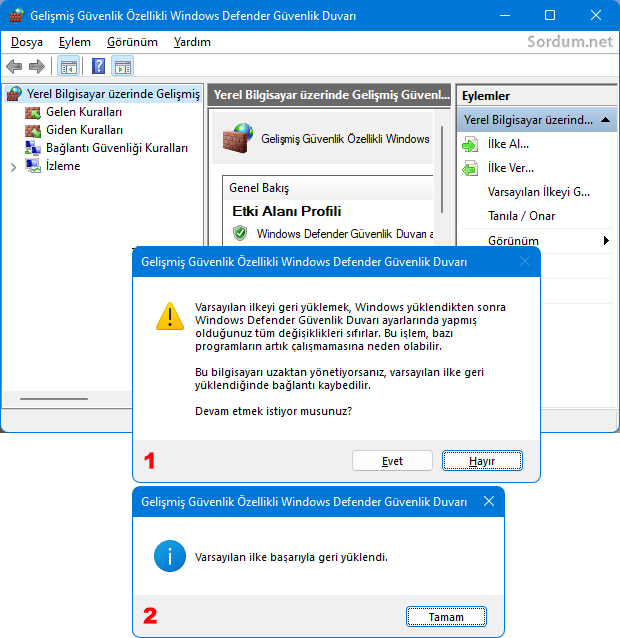Click Tanıla / Onar action
Image resolution: width=620 pixels, height=638 pixels.
[x=521, y=216]
